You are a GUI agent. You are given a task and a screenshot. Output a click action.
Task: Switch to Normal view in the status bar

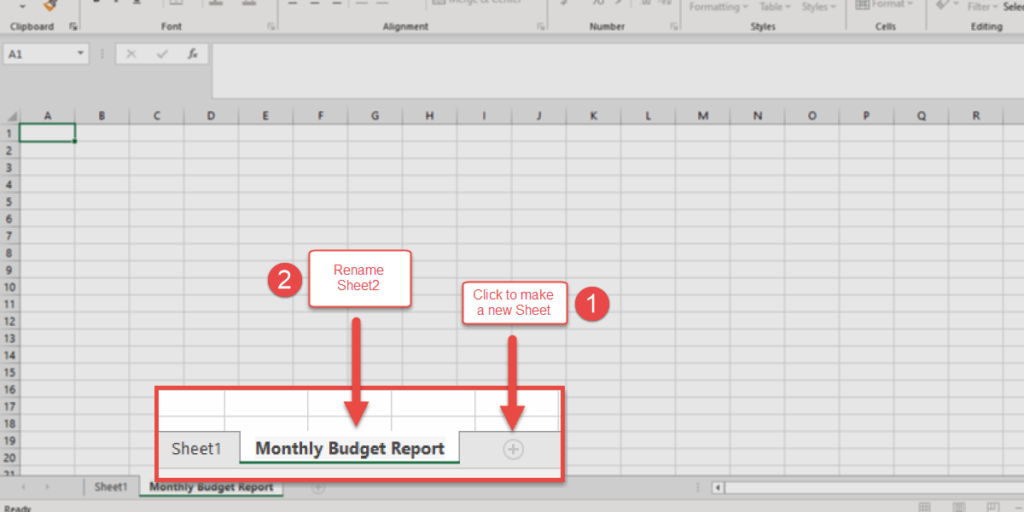pyautogui.click(x=925, y=507)
